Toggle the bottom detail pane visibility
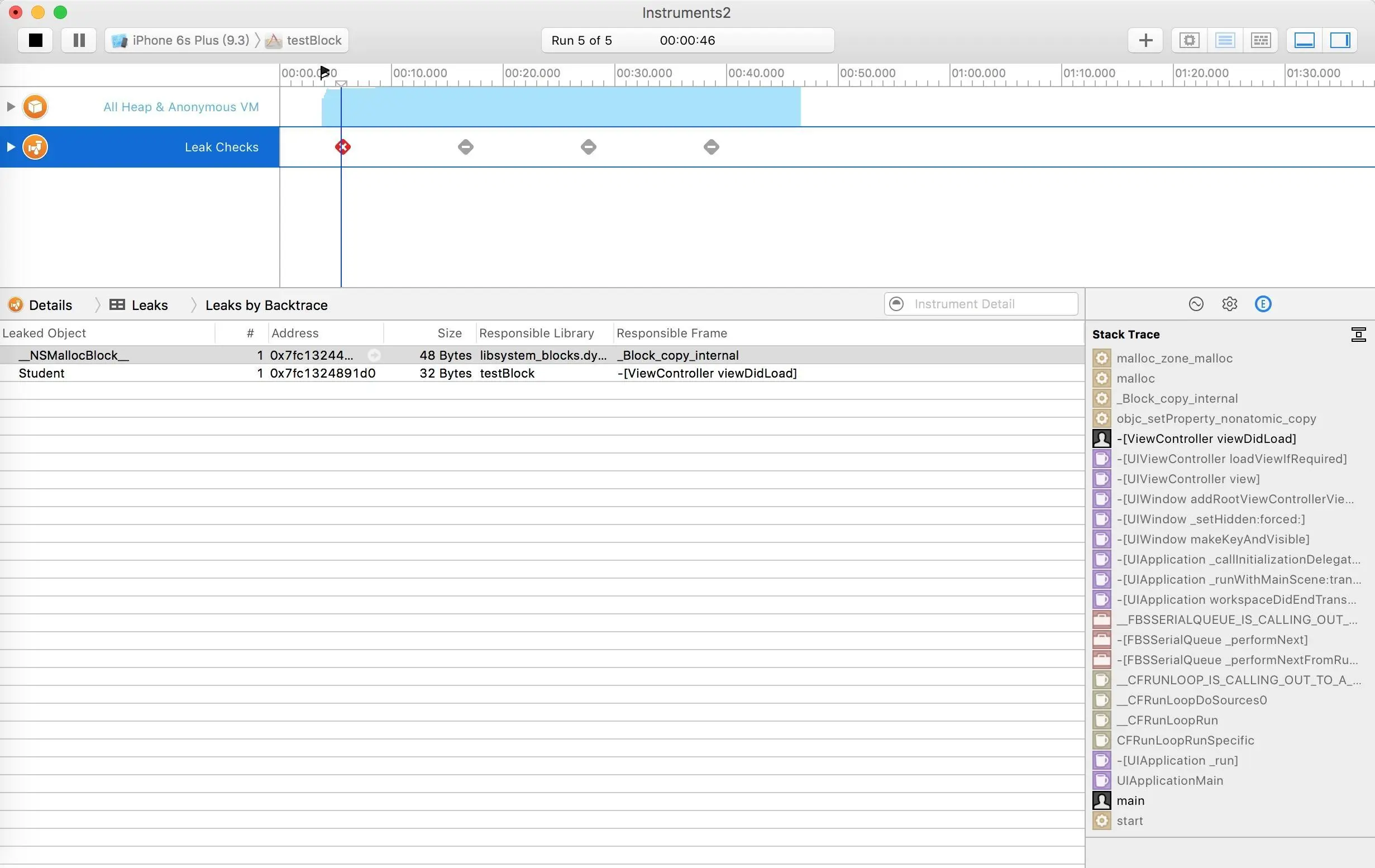 click(1304, 41)
